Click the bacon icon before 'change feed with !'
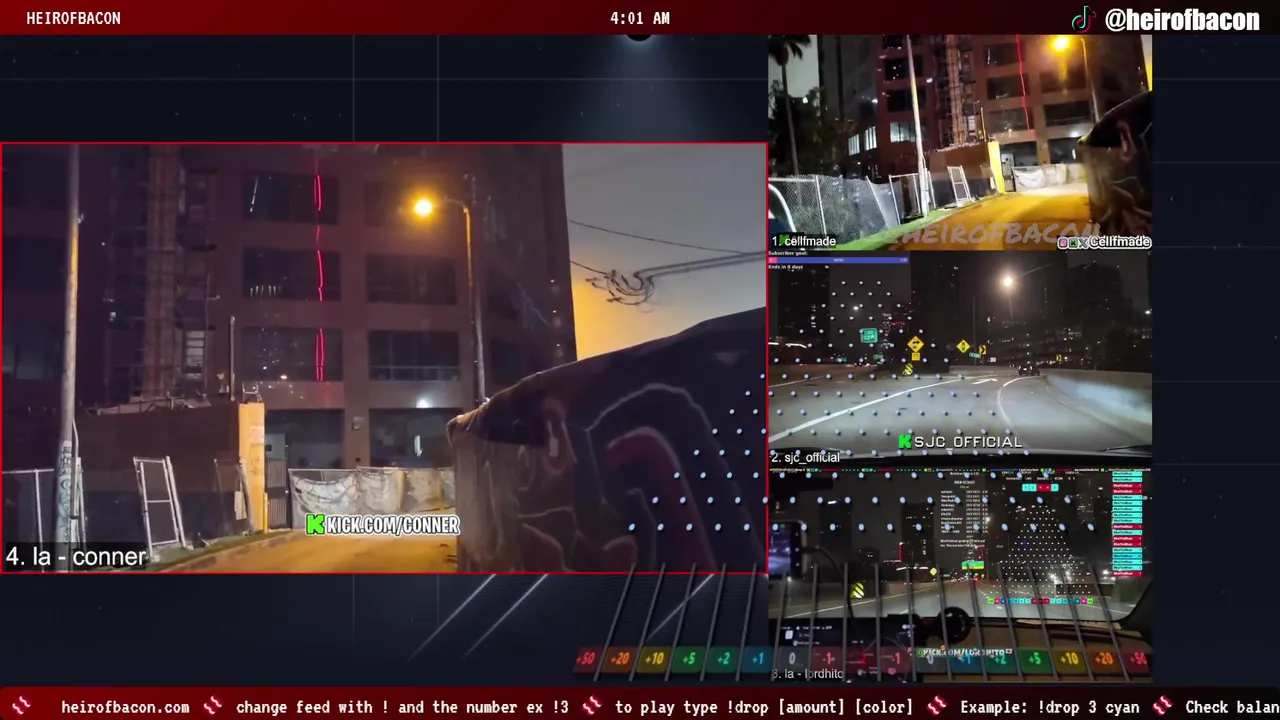The image size is (1280, 720). [x=212, y=706]
